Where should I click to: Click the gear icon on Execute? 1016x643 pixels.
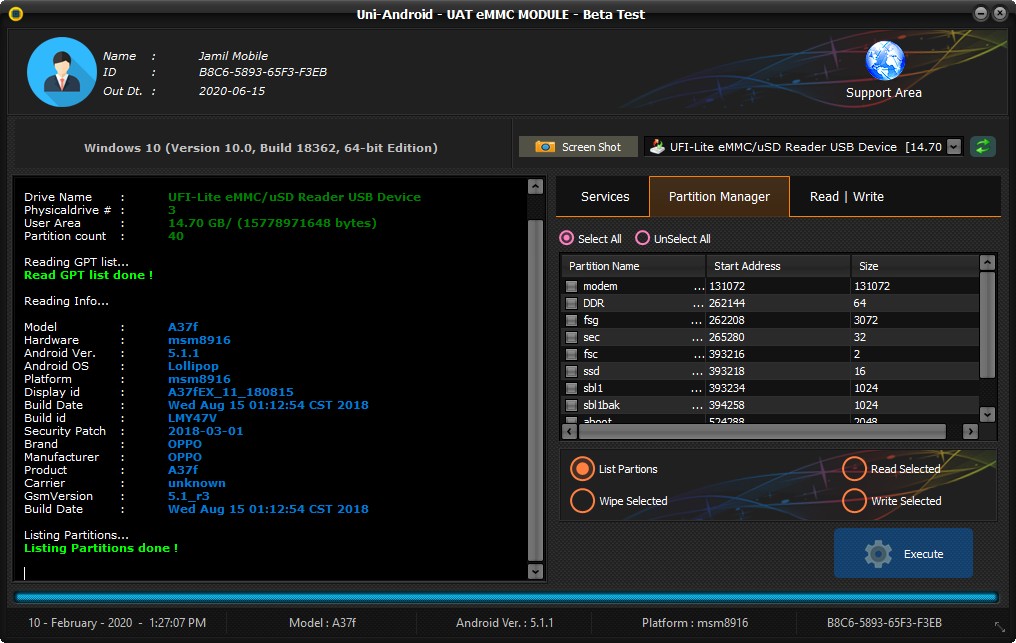(x=877, y=554)
